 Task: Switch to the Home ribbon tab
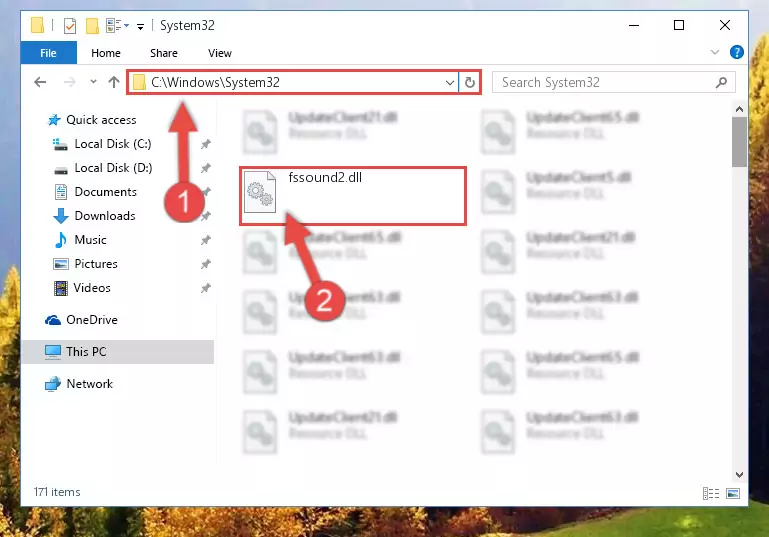[x=106, y=53]
